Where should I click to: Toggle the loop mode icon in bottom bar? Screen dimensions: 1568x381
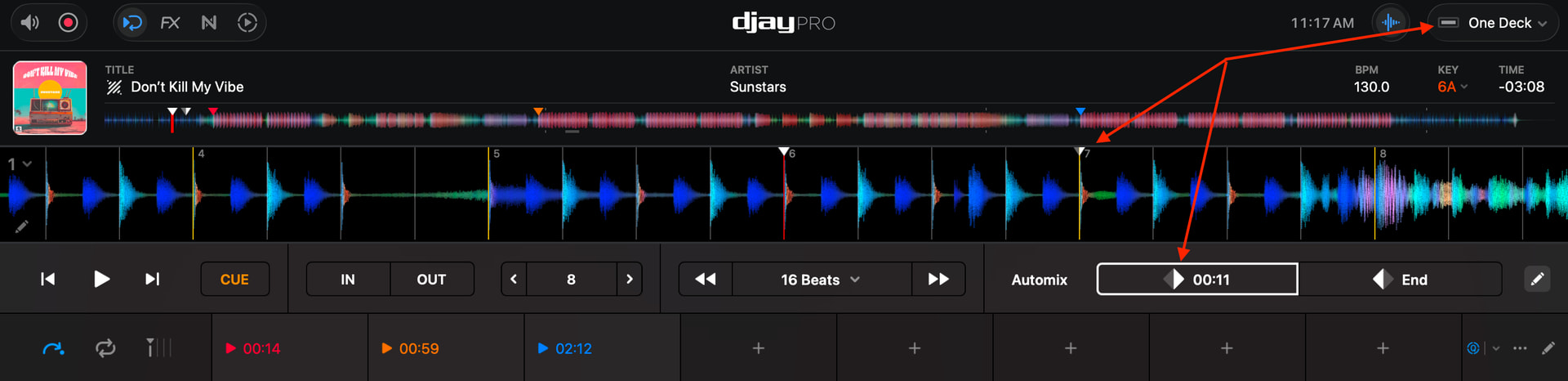[105, 348]
